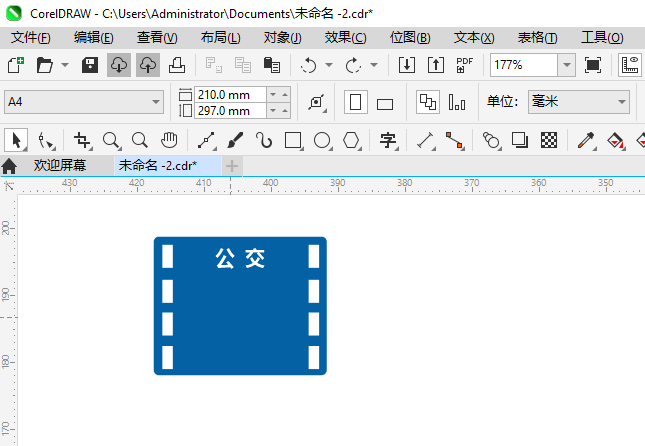Select landscape page orientation

[385, 104]
